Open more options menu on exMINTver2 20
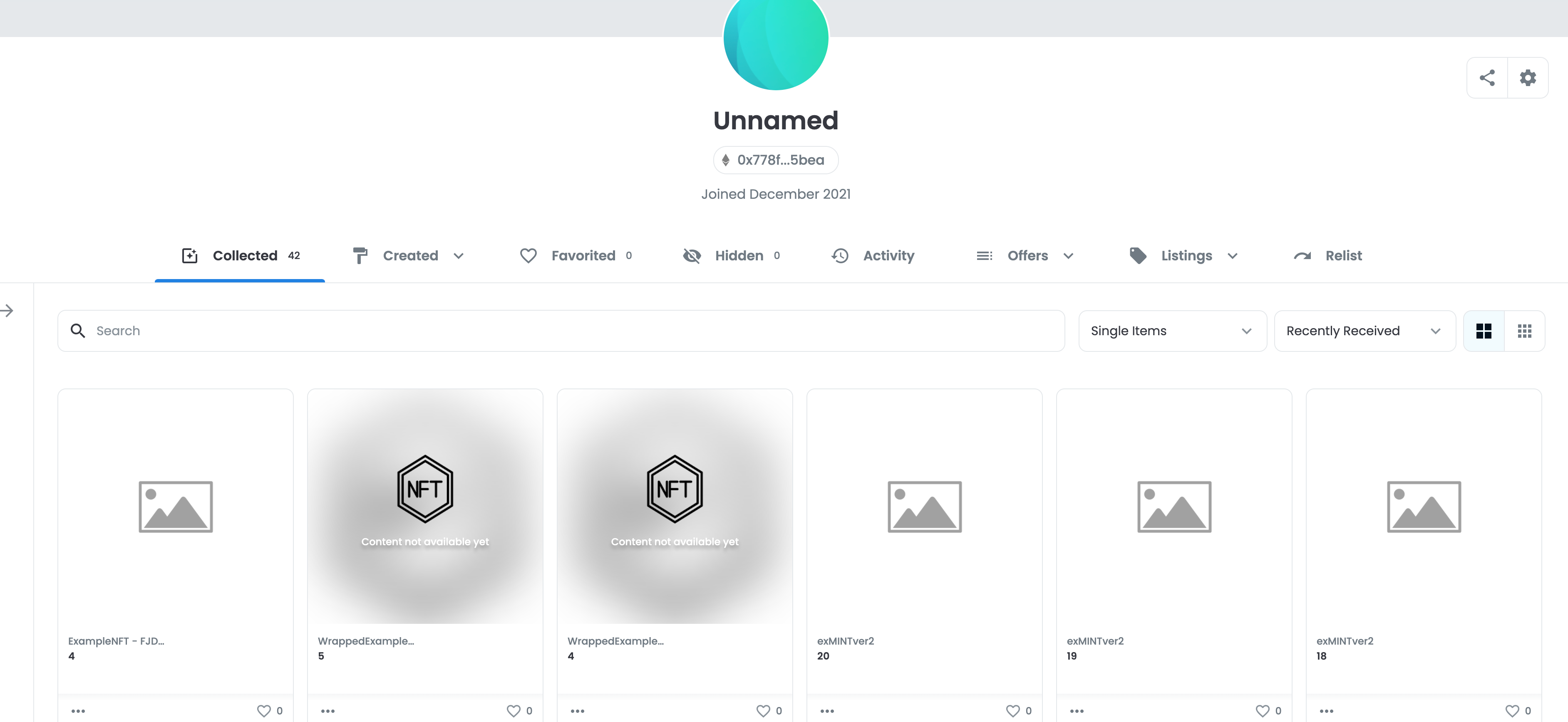The image size is (1568, 722). 826,710
